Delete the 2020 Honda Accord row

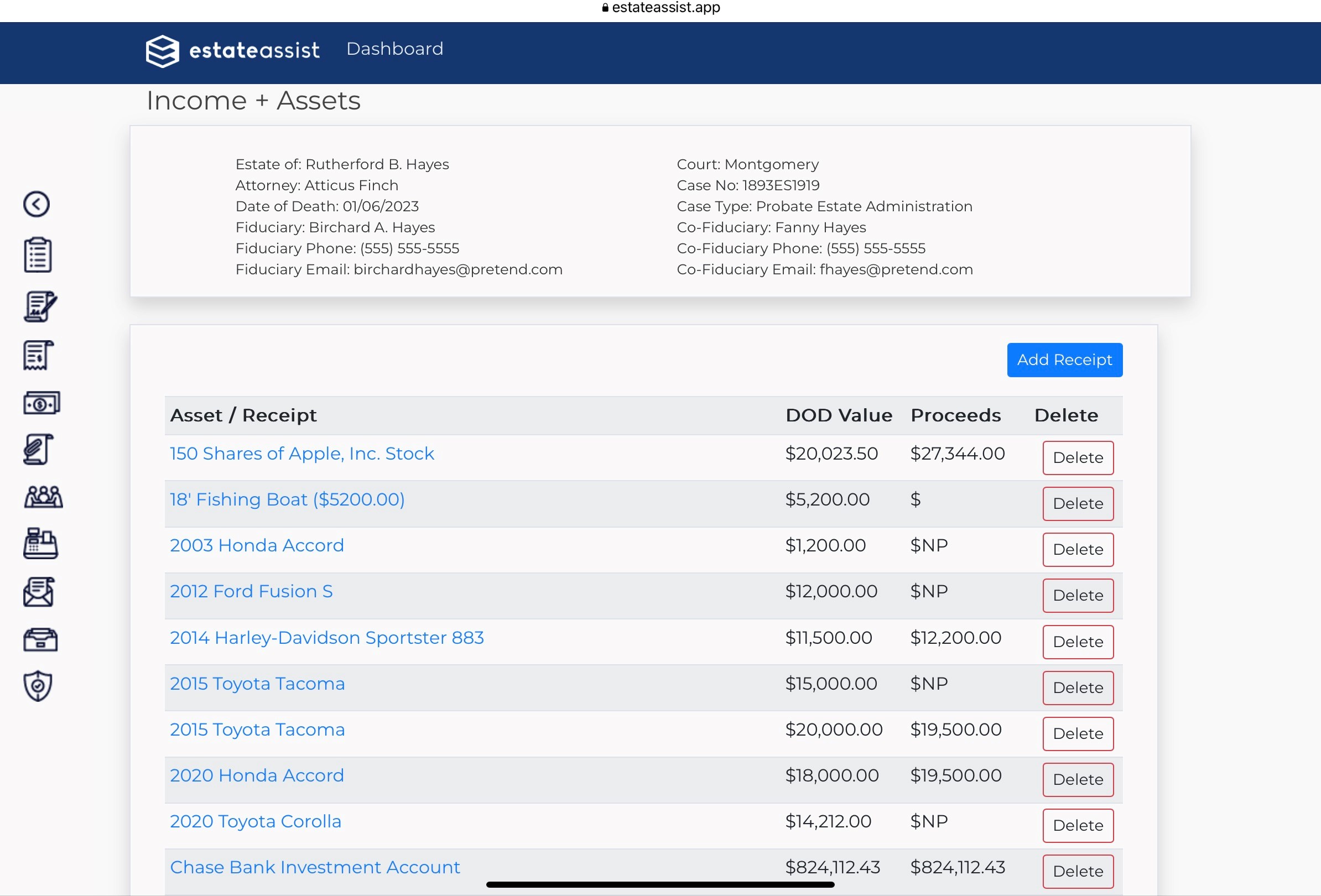(x=1078, y=780)
